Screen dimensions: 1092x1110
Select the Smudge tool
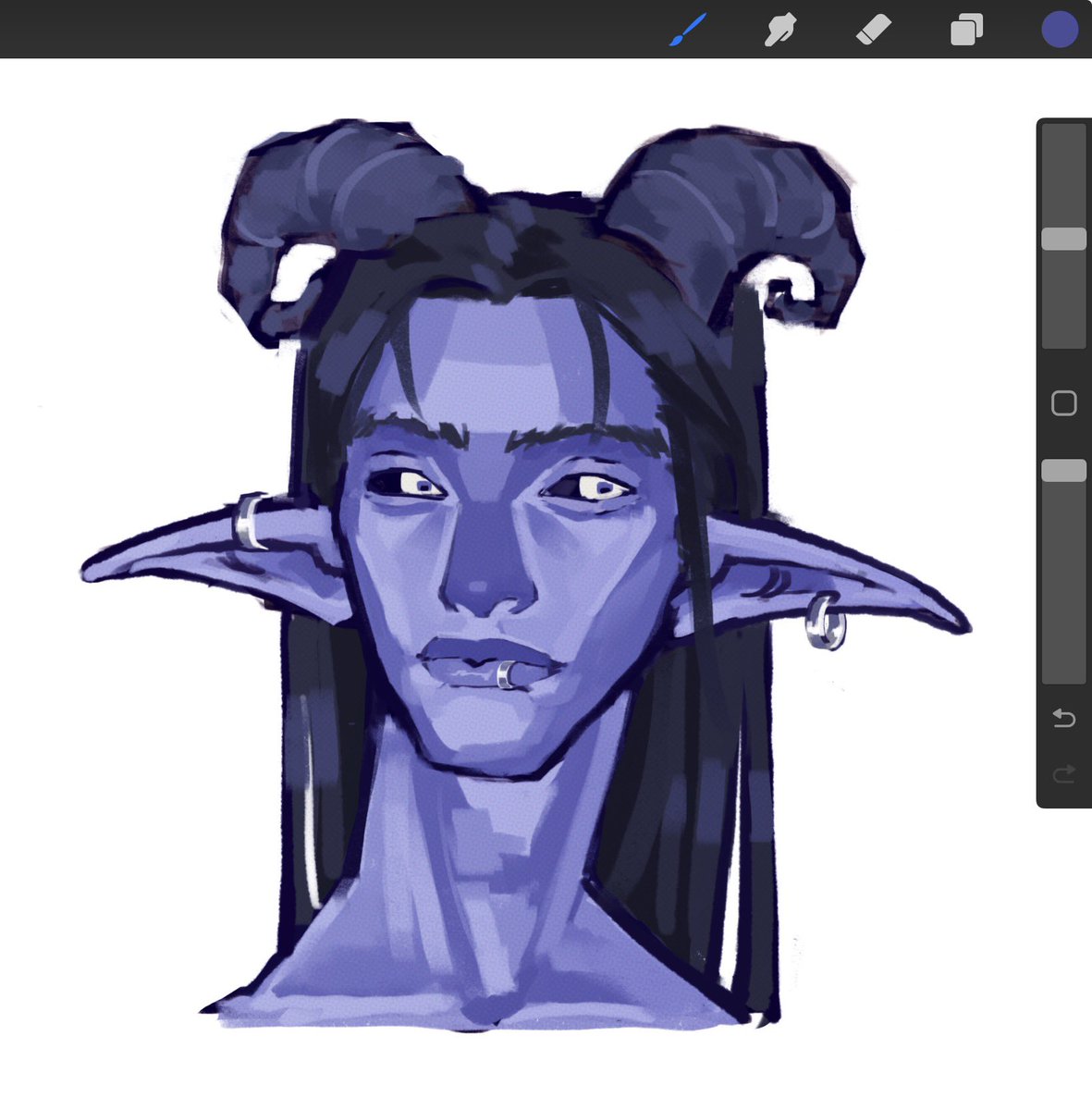click(x=780, y=30)
